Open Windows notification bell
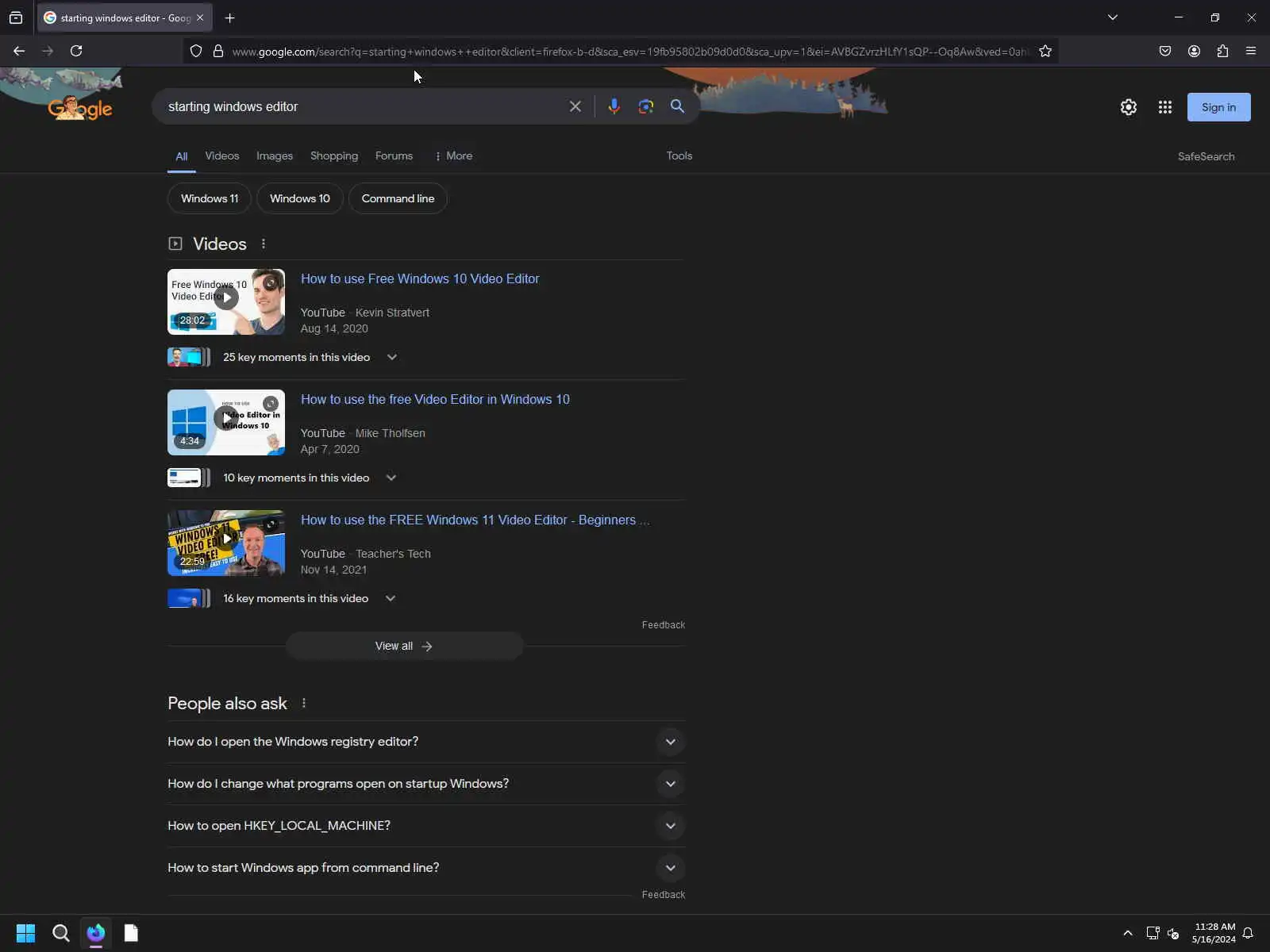Viewport: 1270px width, 952px height. 1248,933
